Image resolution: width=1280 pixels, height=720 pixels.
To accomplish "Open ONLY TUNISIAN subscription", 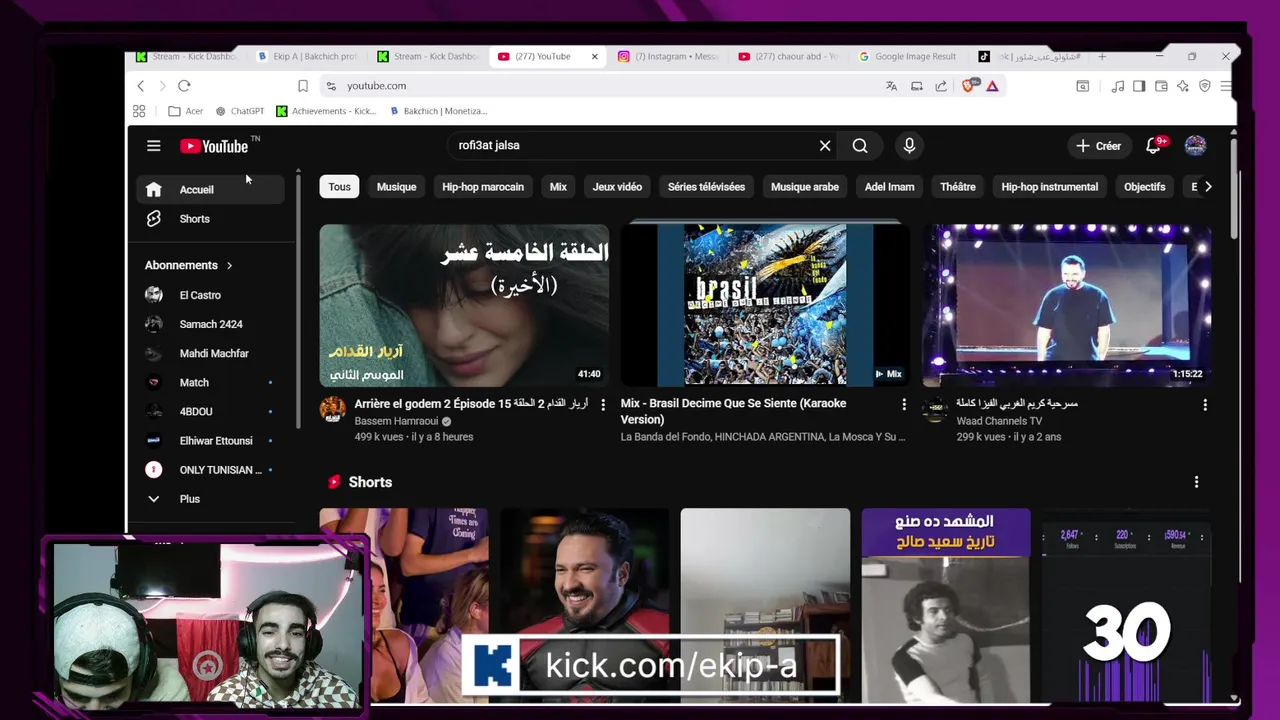I will (x=210, y=470).
